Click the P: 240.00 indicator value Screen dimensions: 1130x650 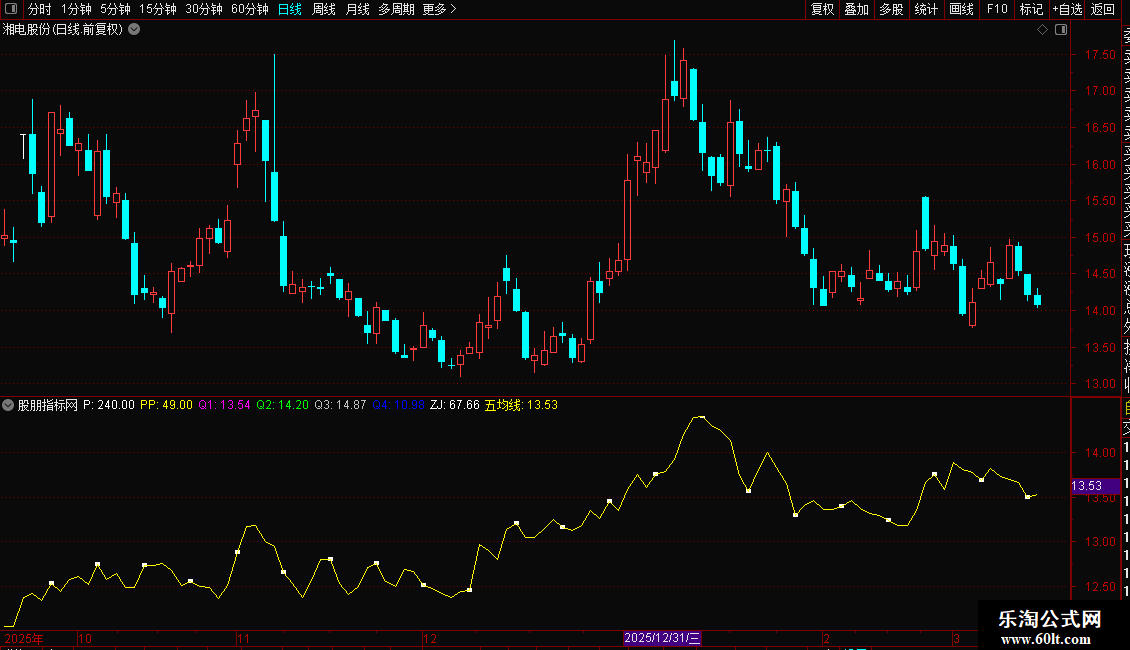[x=109, y=405]
